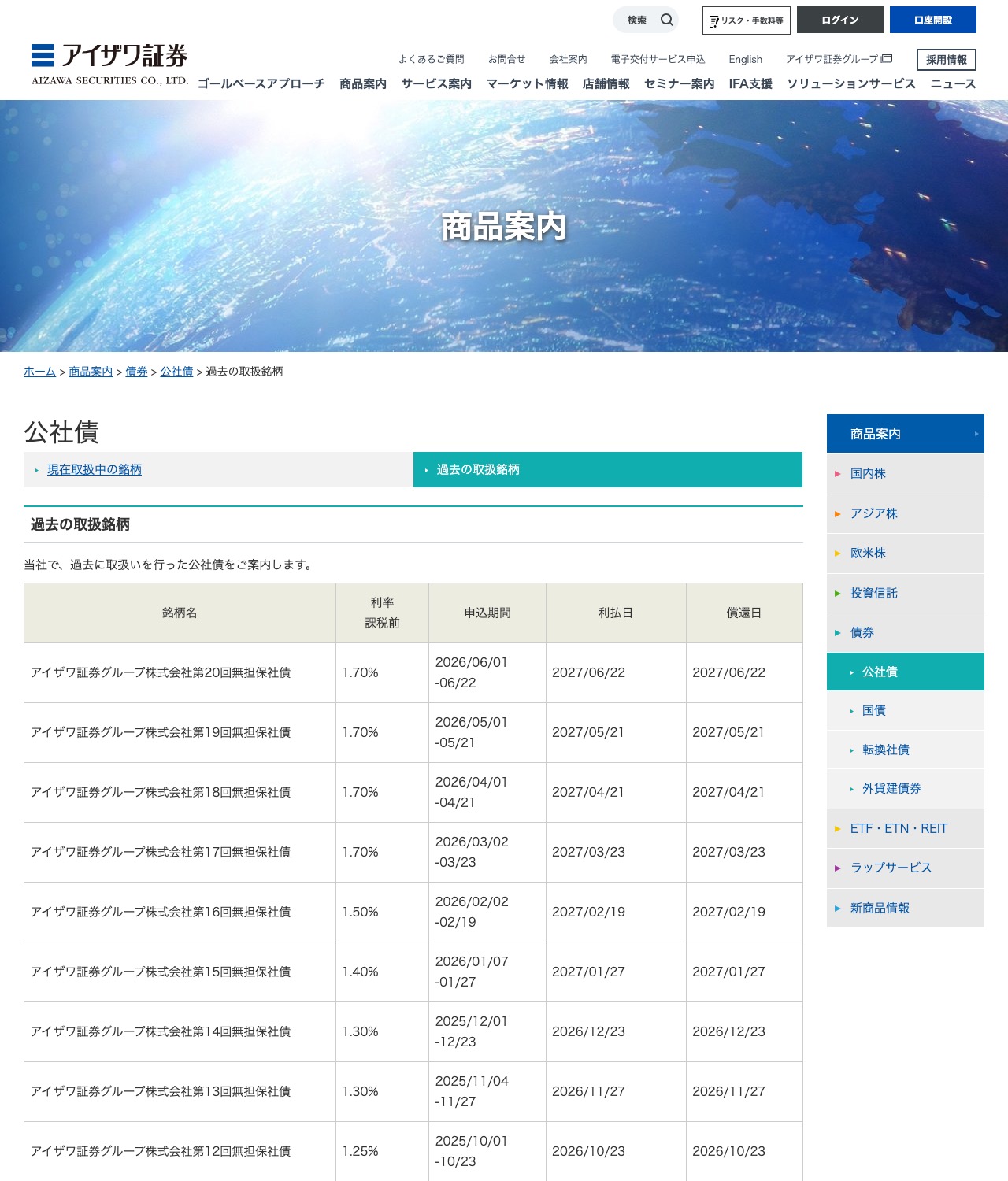The width and height of the screenshot is (1008, 1181).
Task: Open アジア株 in sidebar
Action: (x=906, y=513)
